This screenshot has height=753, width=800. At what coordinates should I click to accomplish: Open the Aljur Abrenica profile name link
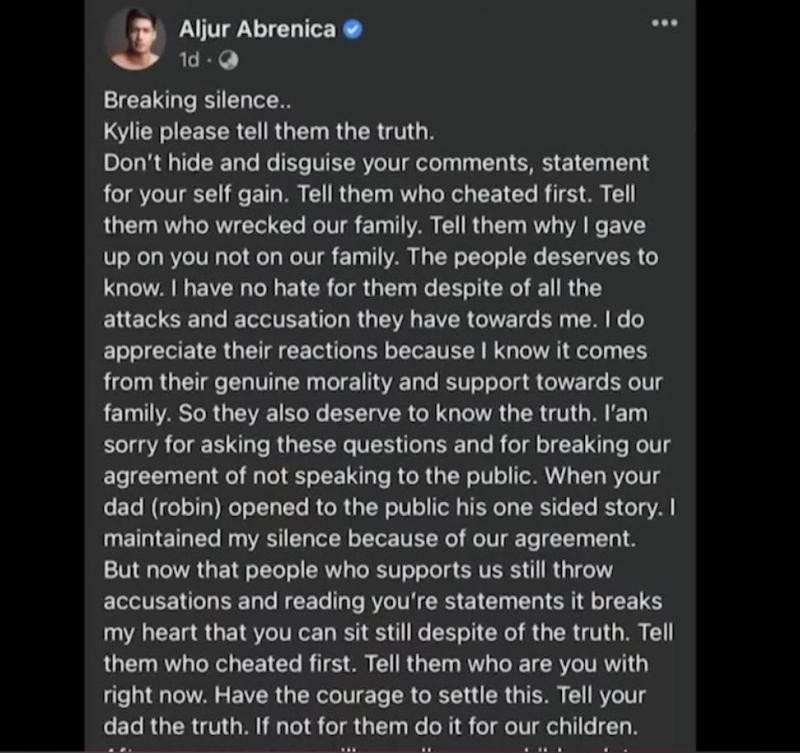tap(257, 29)
